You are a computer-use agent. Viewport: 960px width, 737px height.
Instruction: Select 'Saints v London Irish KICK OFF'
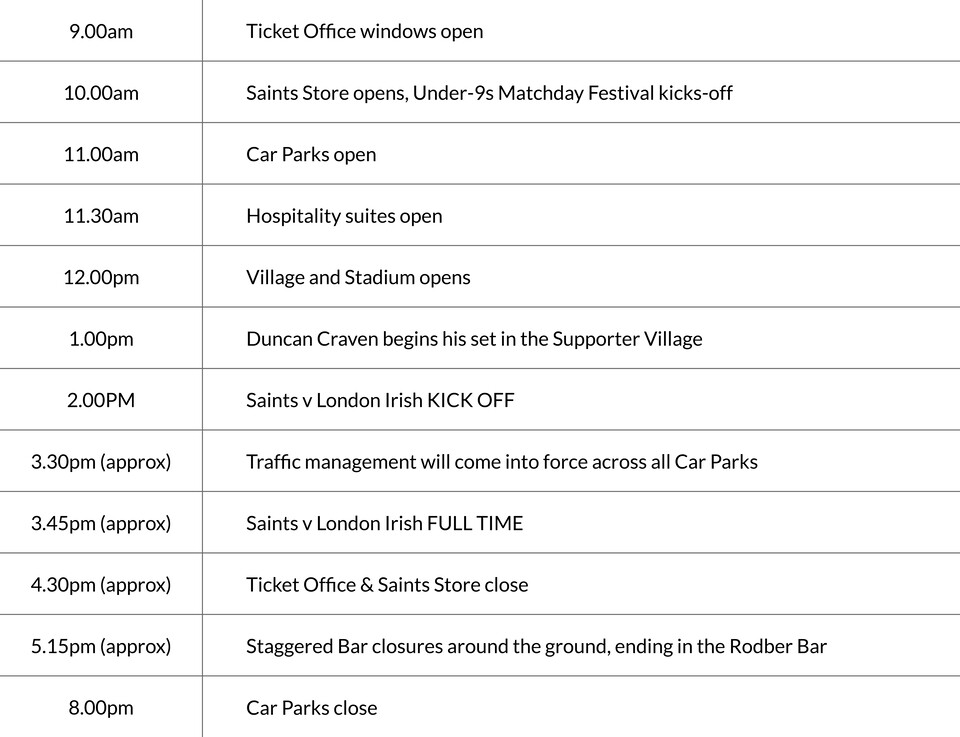coord(380,401)
